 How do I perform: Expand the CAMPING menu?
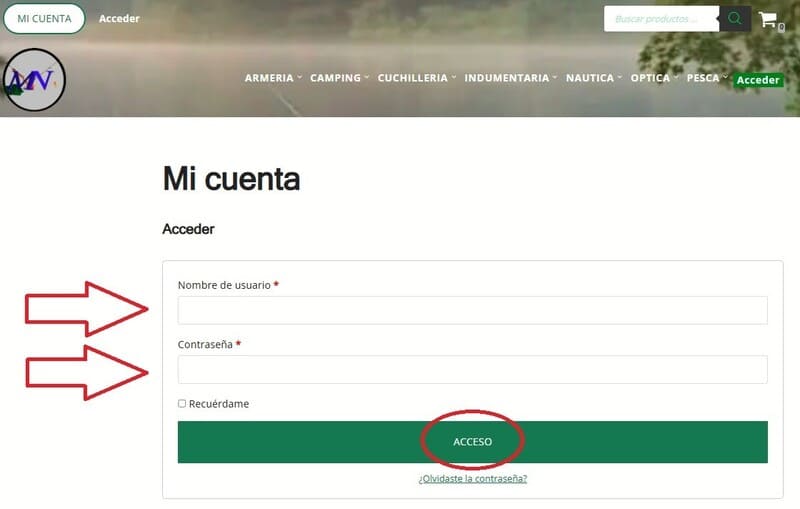339,78
